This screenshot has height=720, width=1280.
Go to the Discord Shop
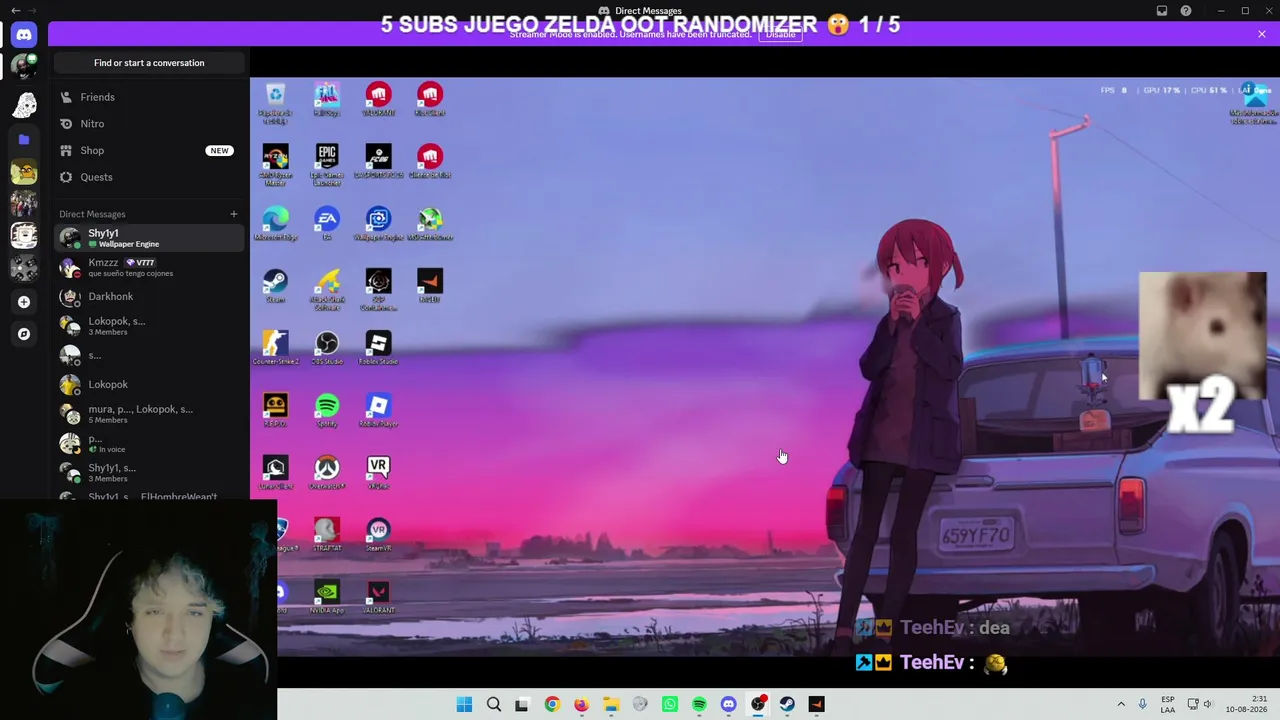pyautogui.click(x=149, y=150)
